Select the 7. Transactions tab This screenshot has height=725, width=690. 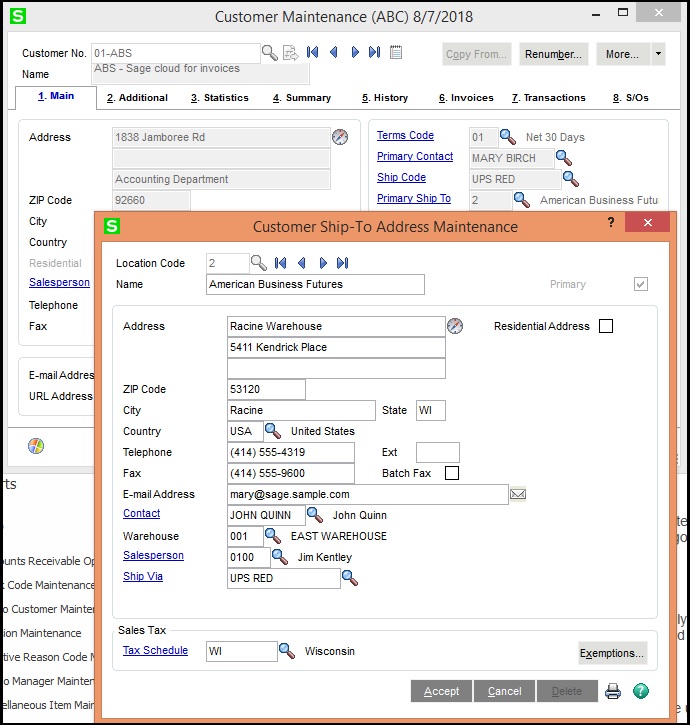(548, 98)
